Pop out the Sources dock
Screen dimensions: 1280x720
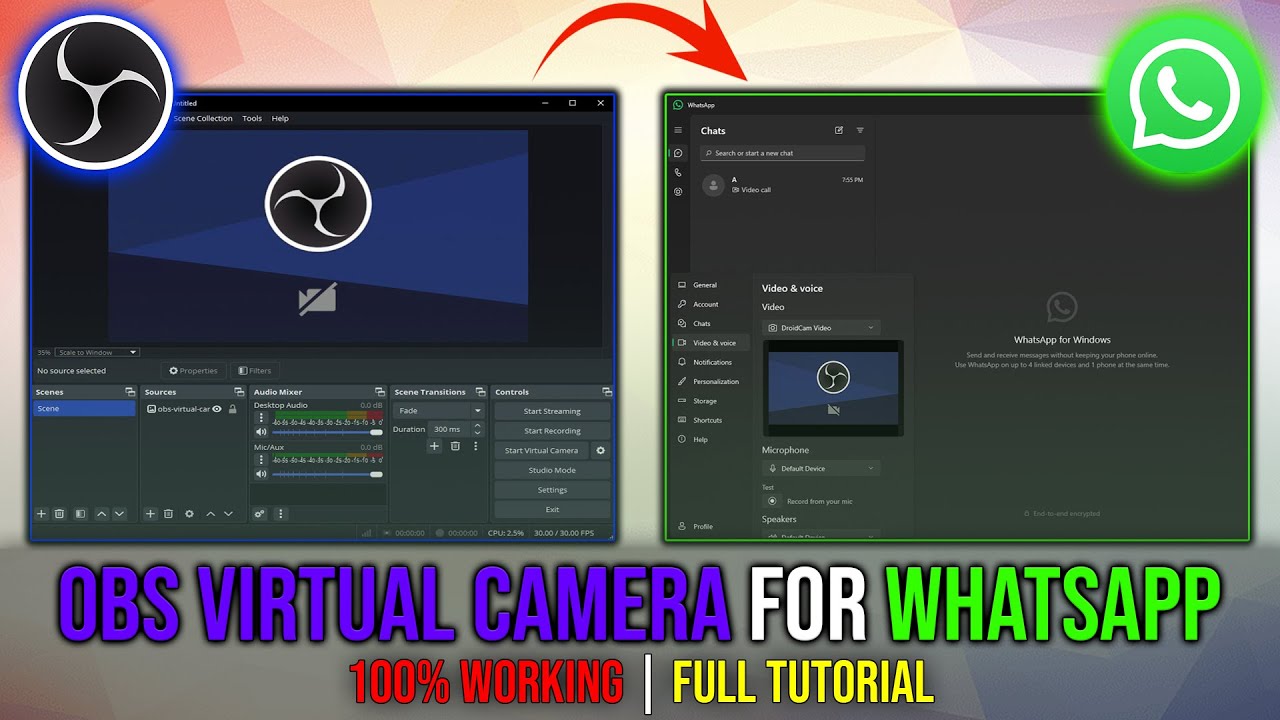pyautogui.click(x=239, y=392)
